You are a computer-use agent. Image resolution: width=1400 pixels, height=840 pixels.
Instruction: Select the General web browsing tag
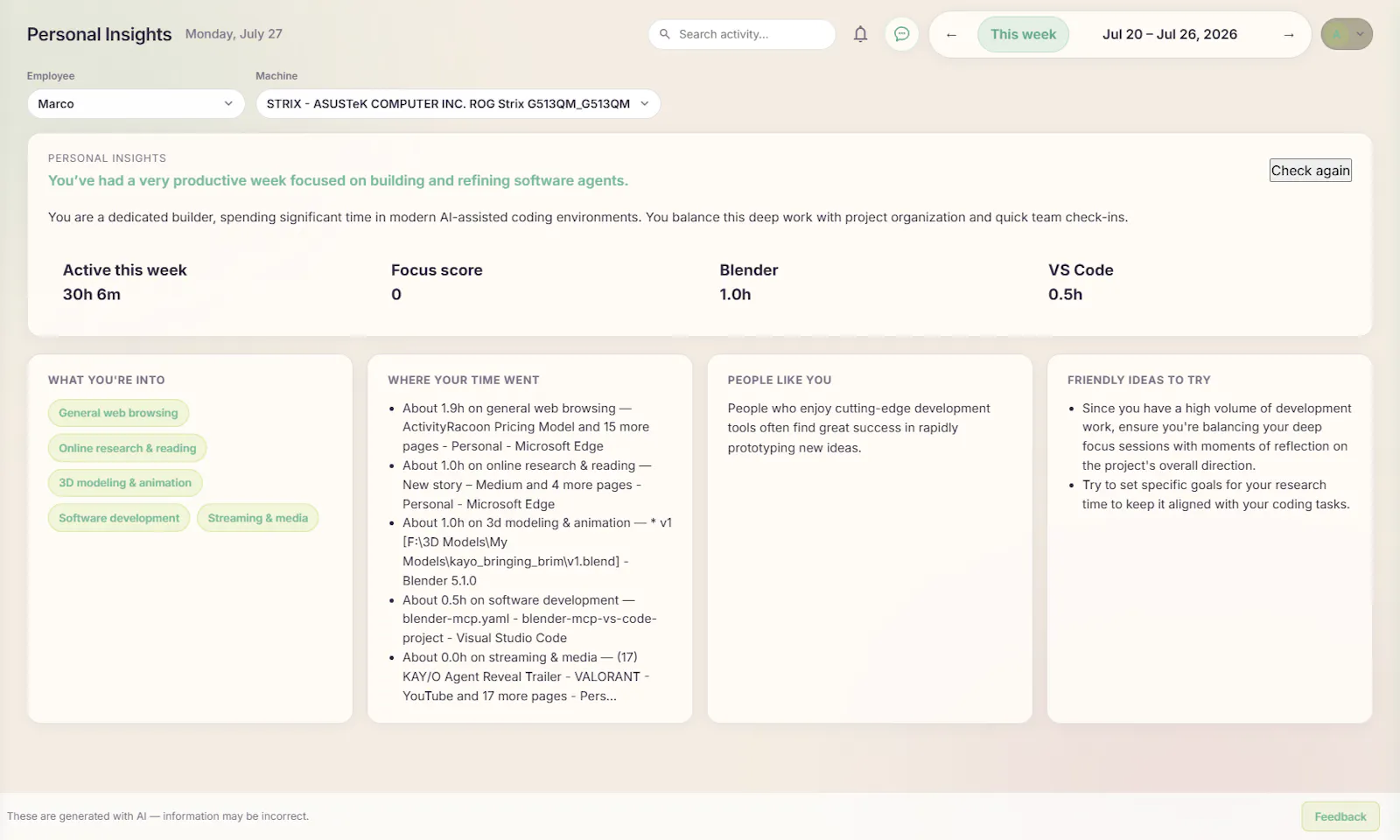click(x=118, y=413)
